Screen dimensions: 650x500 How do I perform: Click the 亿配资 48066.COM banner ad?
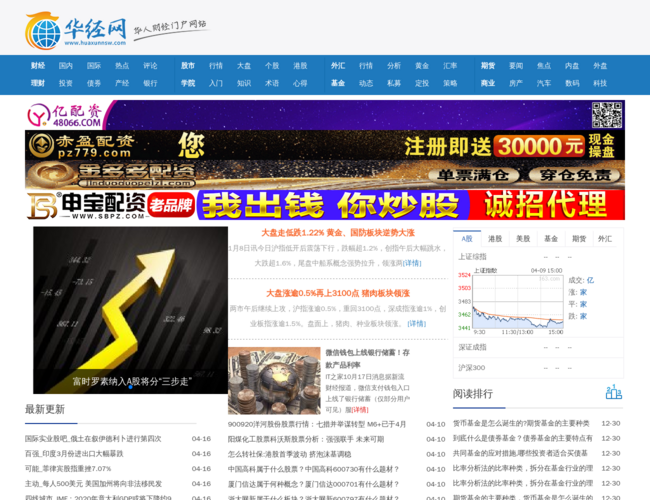[x=325, y=115]
